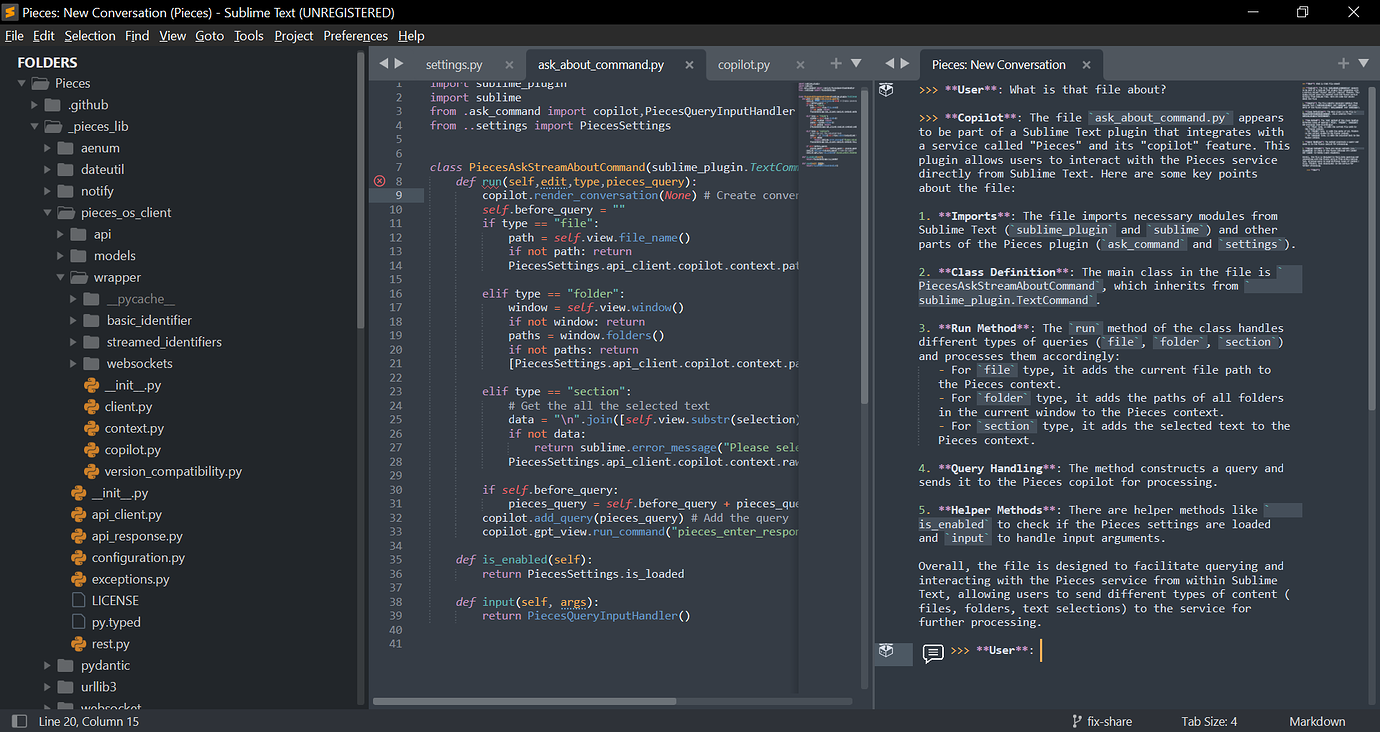Switch to the settings.py tab
Image resolution: width=1380 pixels, height=732 pixels.
(453, 62)
